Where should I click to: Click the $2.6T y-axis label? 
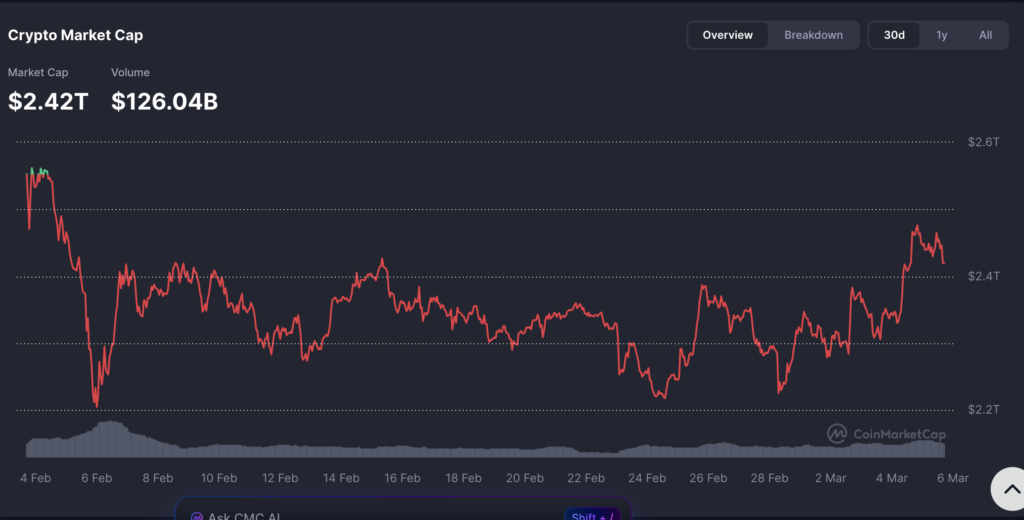pos(983,142)
